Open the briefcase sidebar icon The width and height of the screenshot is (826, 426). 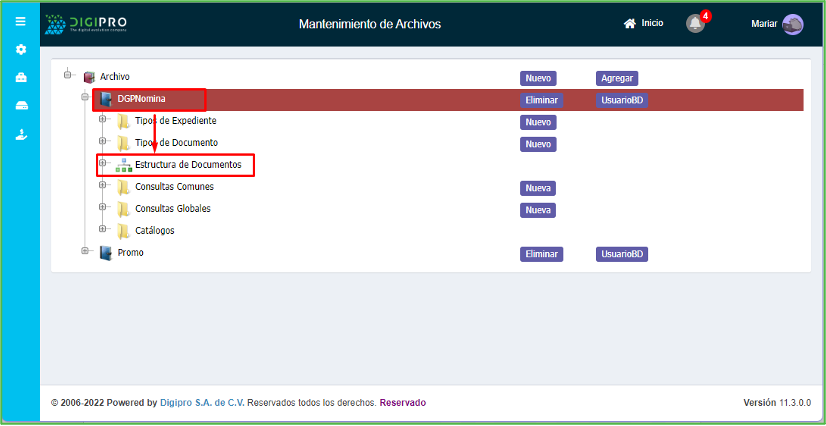20,77
